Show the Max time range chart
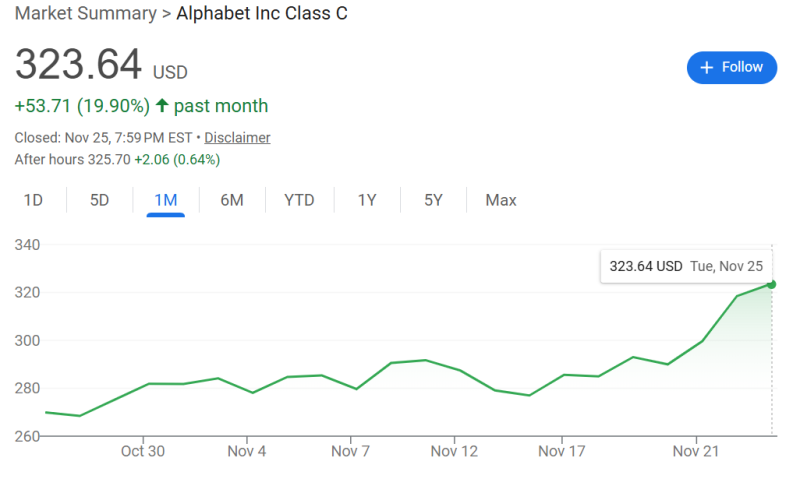Viewport: 800px width, 479px height. (x=501, y=200)
